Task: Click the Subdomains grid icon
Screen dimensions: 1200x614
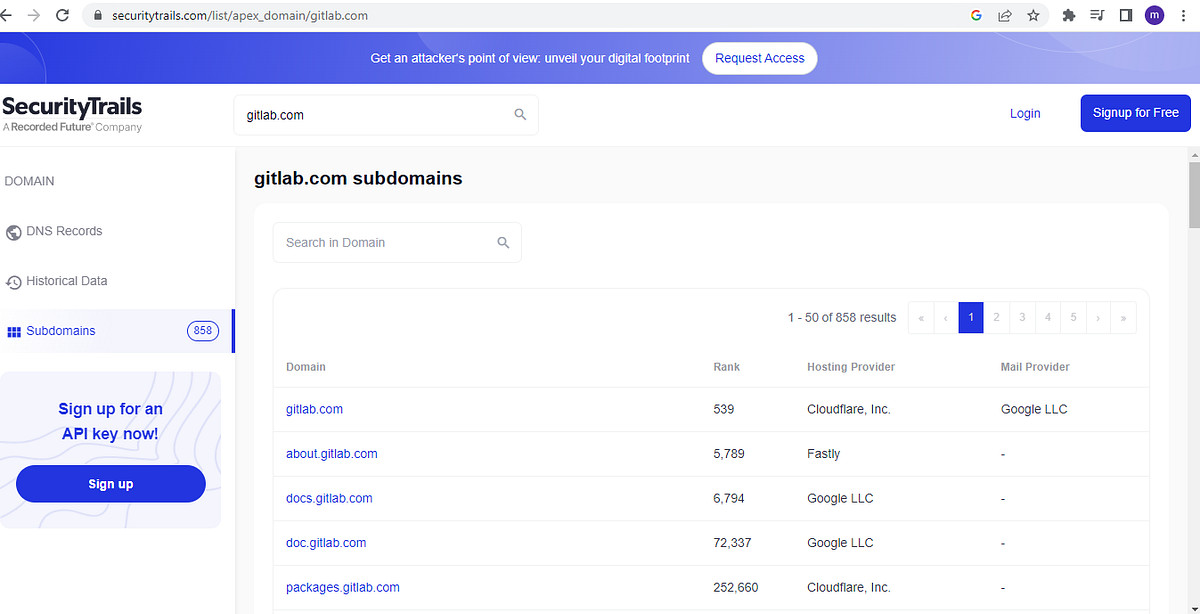Action: [x=14, y=330]
